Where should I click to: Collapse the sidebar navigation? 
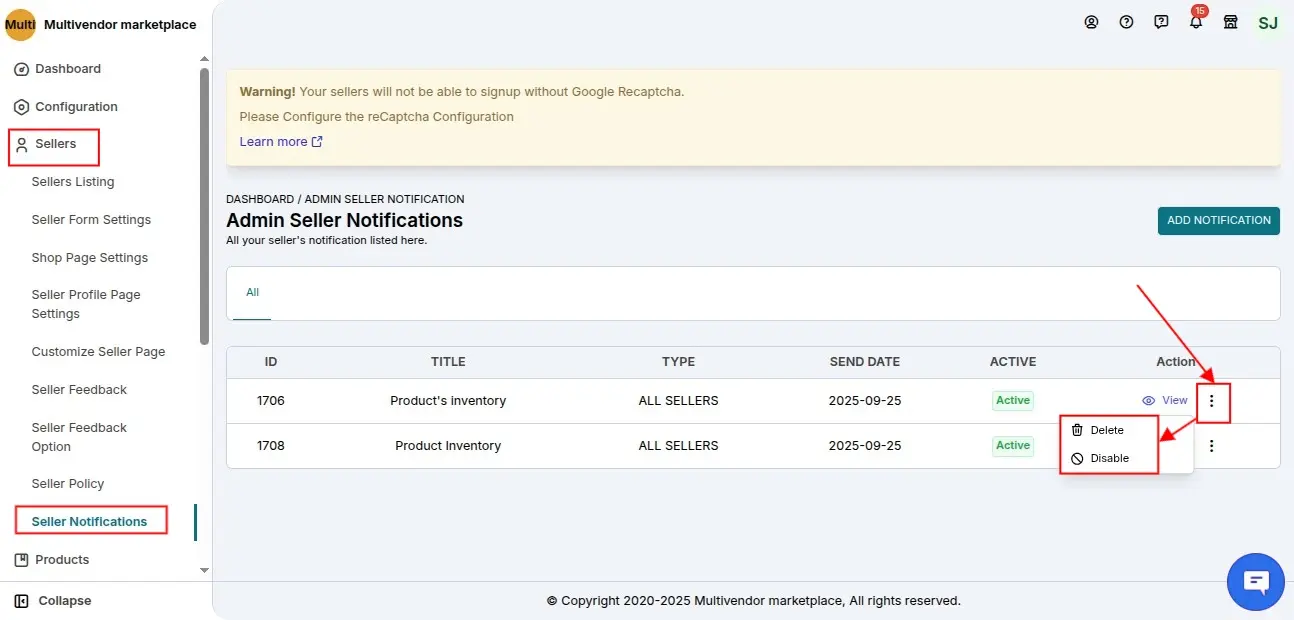56,600
